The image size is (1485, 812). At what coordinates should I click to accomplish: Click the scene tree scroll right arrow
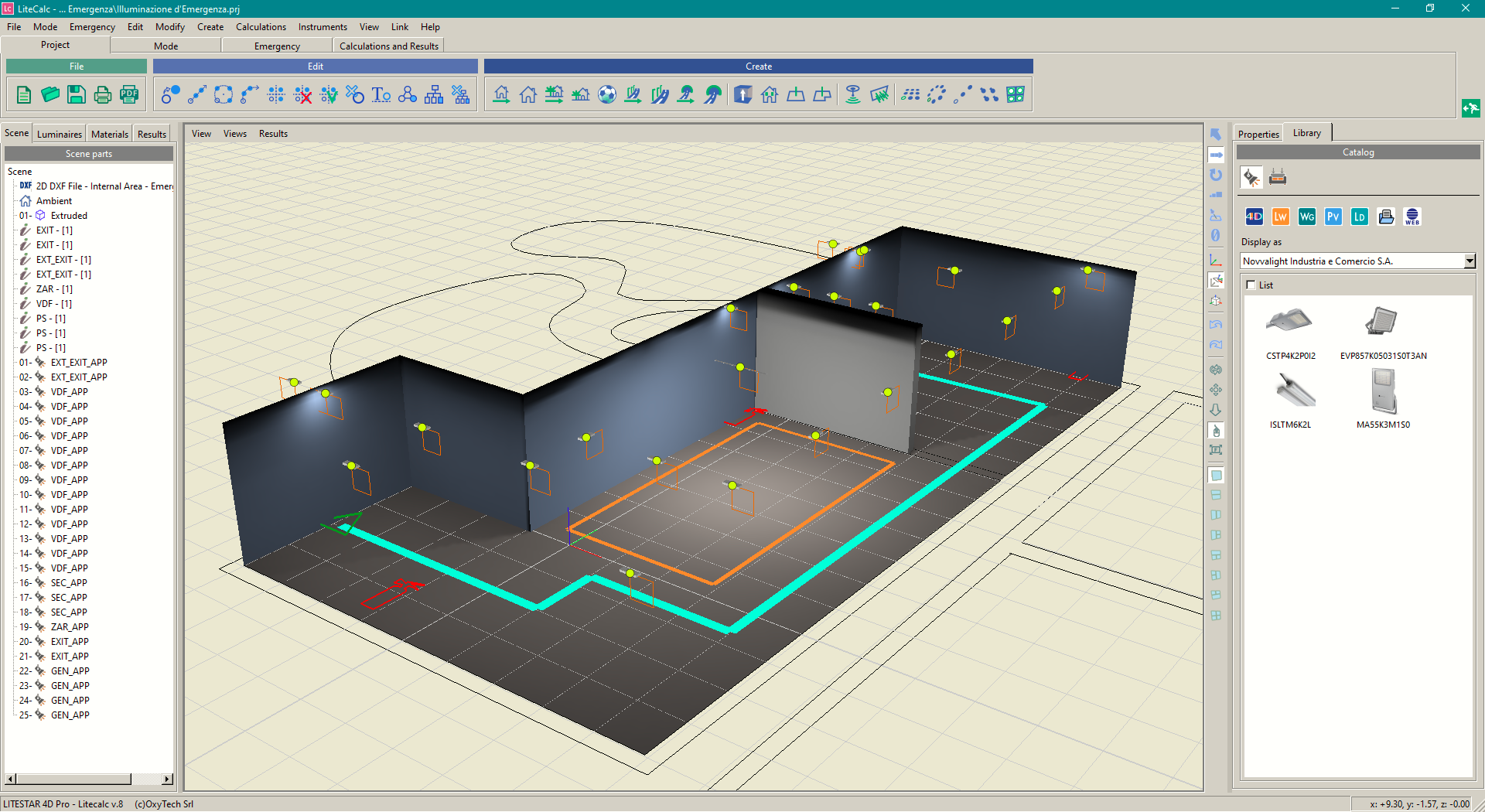click(x=168, y=779)
